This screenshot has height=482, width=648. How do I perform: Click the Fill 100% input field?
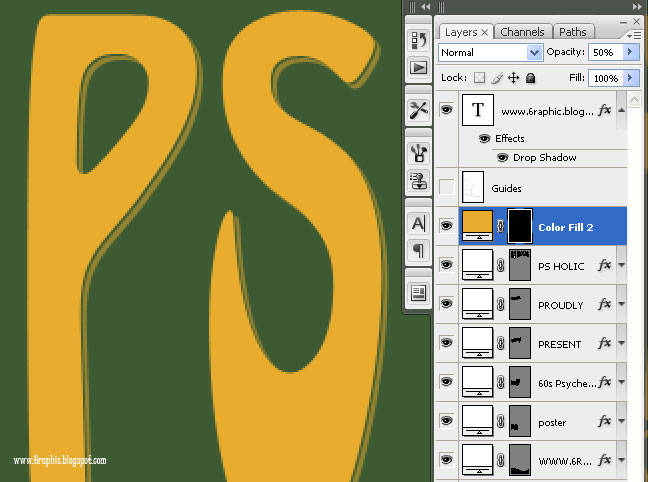pyautogui.click(x=605, y=78)
